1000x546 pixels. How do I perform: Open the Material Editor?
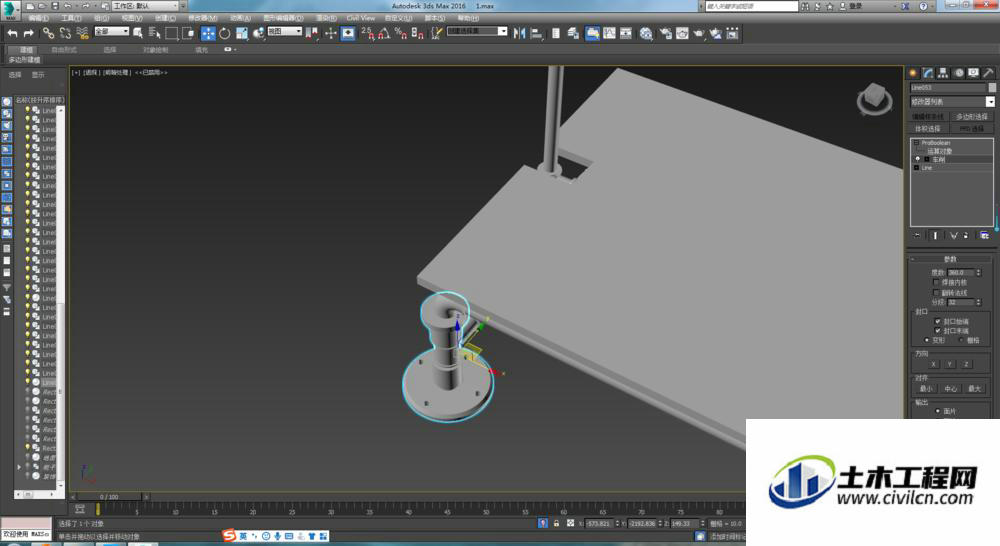tap(647, 33)
